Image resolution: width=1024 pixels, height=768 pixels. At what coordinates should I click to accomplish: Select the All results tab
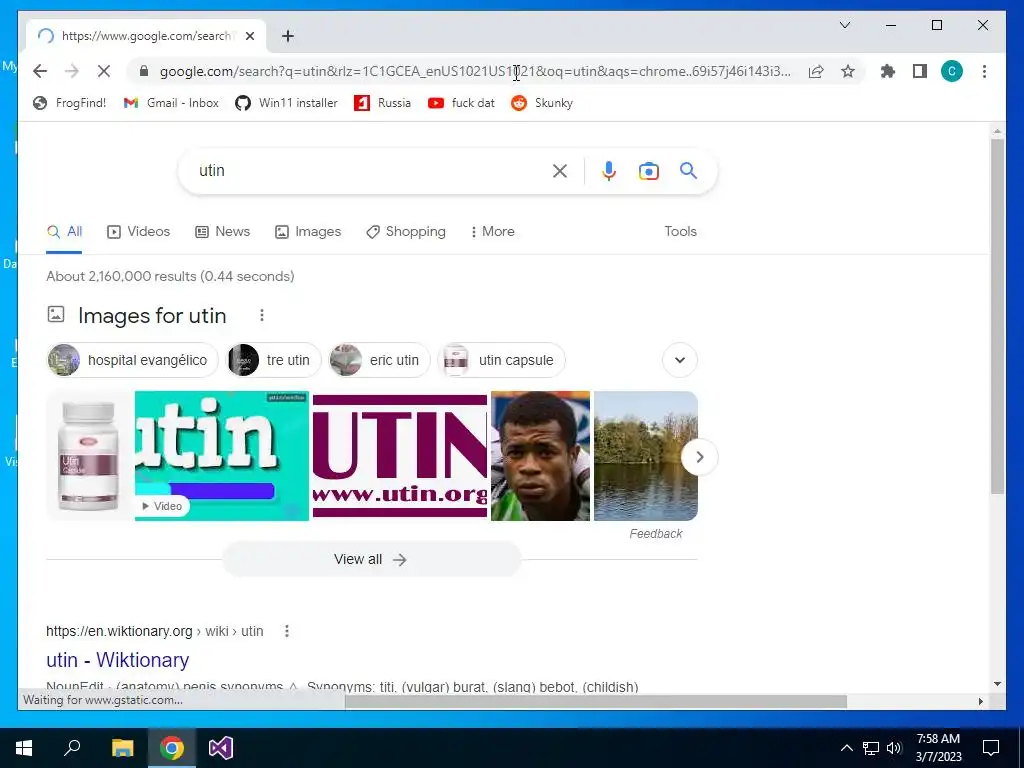[x=64, y=231]
